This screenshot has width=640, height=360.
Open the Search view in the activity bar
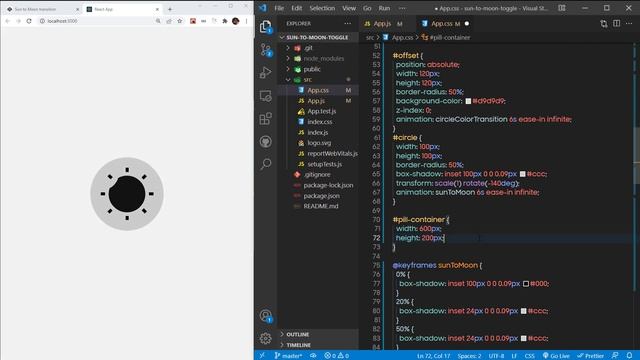[x=266, y=164]
